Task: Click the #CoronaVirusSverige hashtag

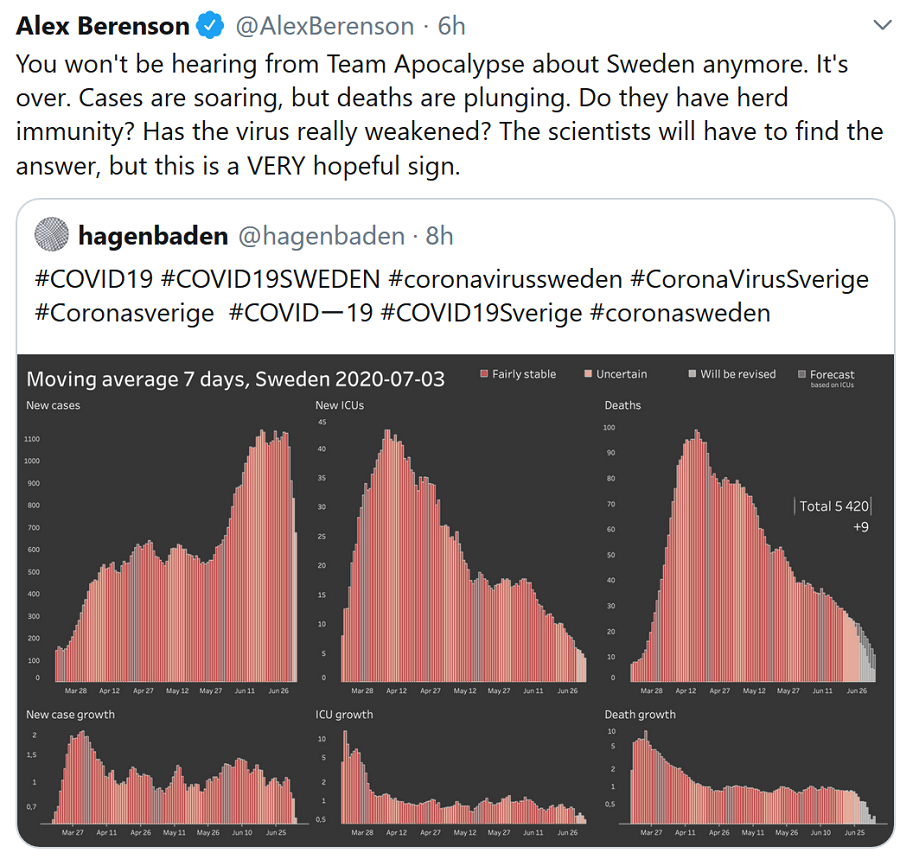Action: pos(750,279)
